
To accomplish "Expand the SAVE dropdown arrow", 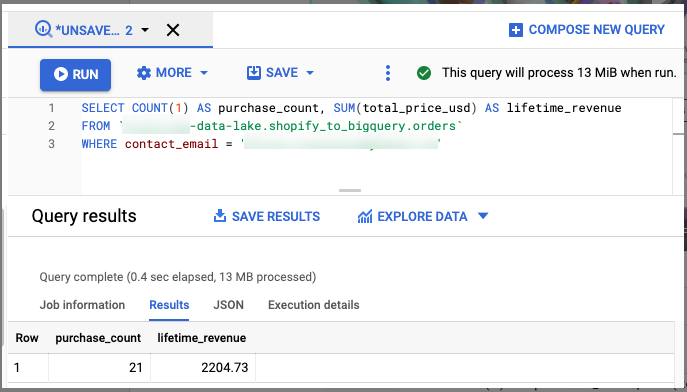I will [x=310, y=73].
